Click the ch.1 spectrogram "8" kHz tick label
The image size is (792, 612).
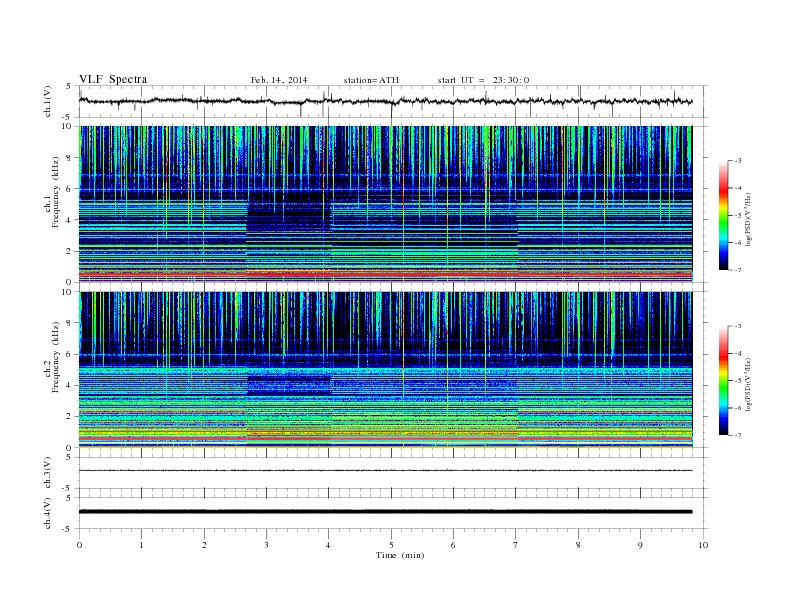click(70, 158)
